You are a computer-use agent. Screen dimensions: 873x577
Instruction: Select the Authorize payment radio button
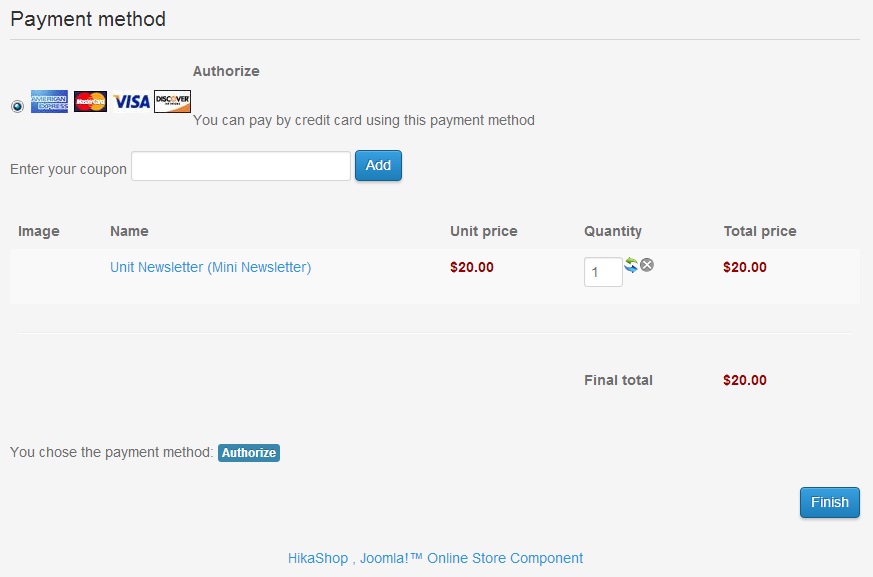click(17, 106)
